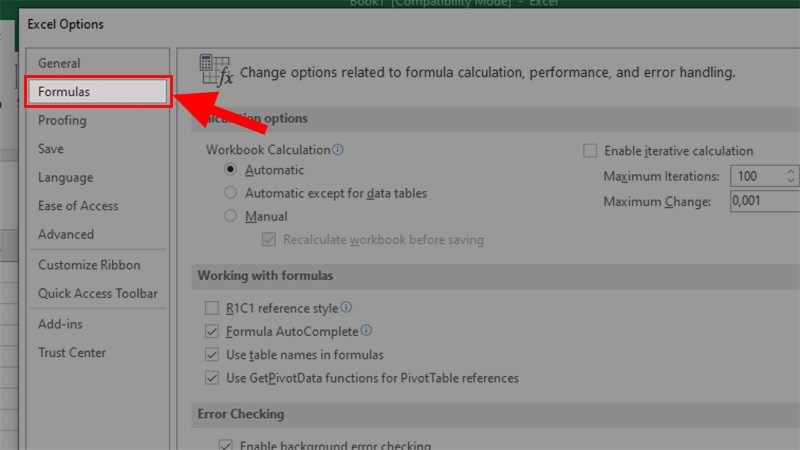Select the Automatic calculation radio button
This screenshot has height=450, width=800.
231,170
